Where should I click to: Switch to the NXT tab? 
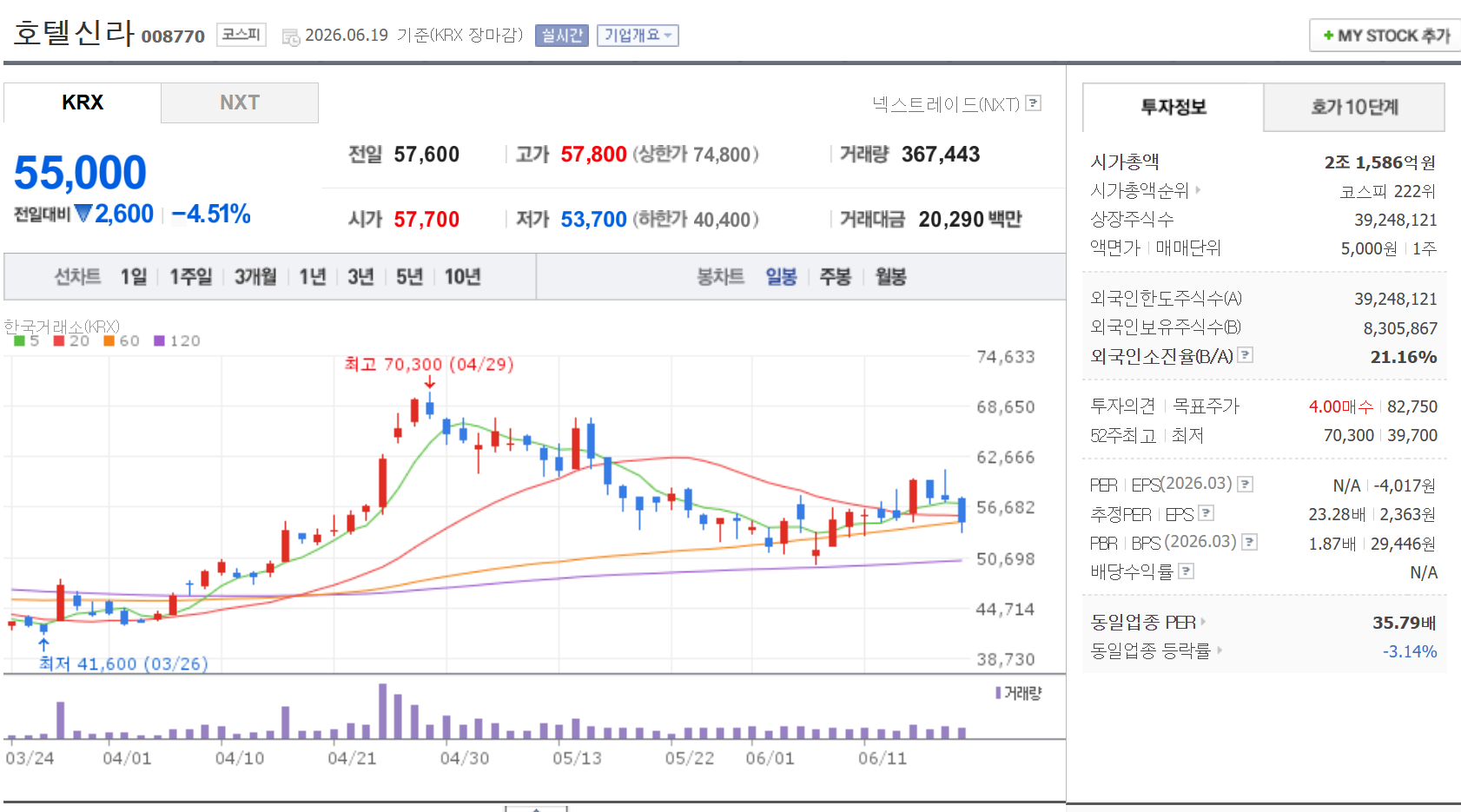tap(240, 102)
